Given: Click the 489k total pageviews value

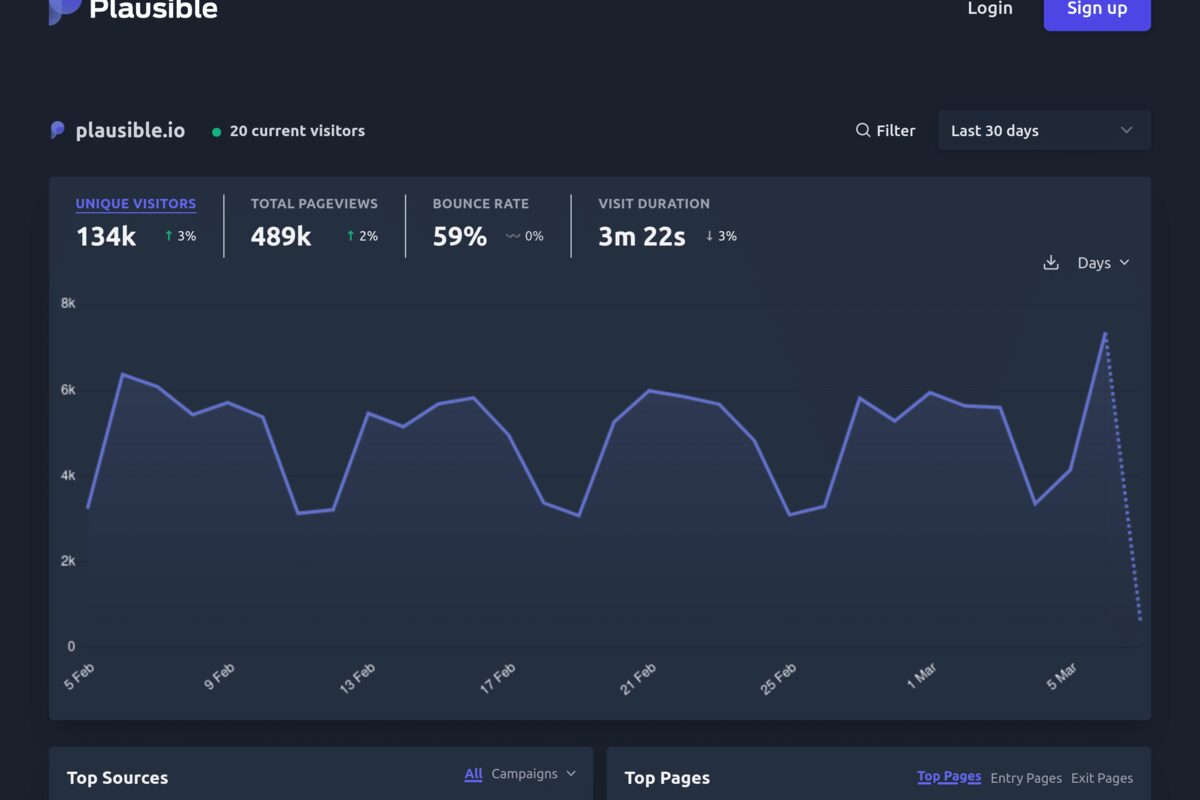Looking at the screenshot, I should (281, 236).
